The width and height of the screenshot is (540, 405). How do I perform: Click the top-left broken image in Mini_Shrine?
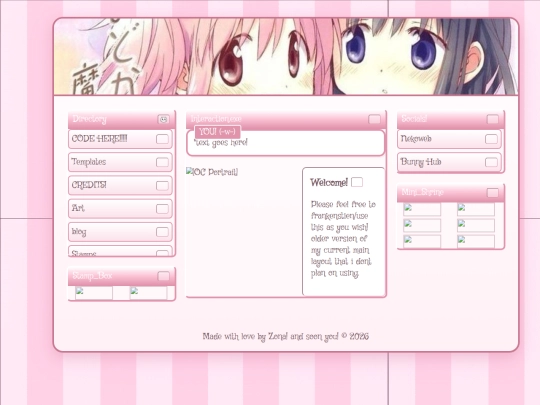[x=422, y=209]
